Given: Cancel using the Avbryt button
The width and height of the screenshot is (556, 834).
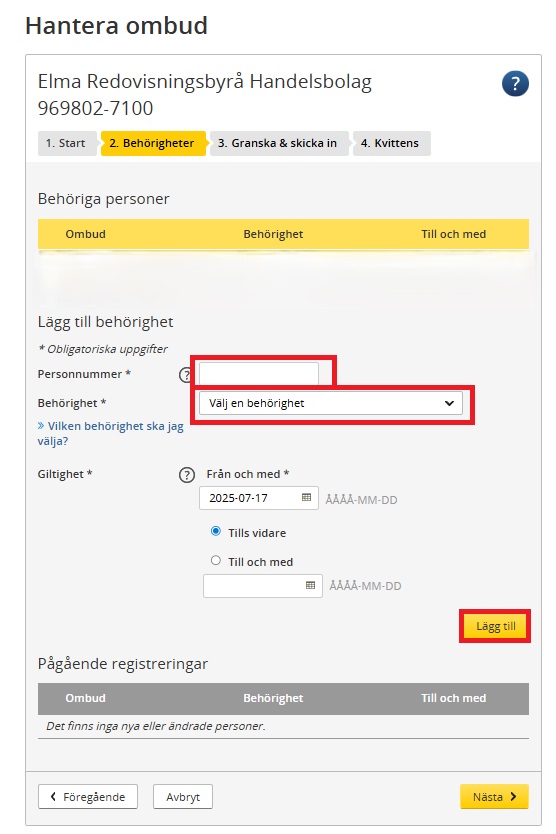Looking at the screenshot, I should pos(183,796).
